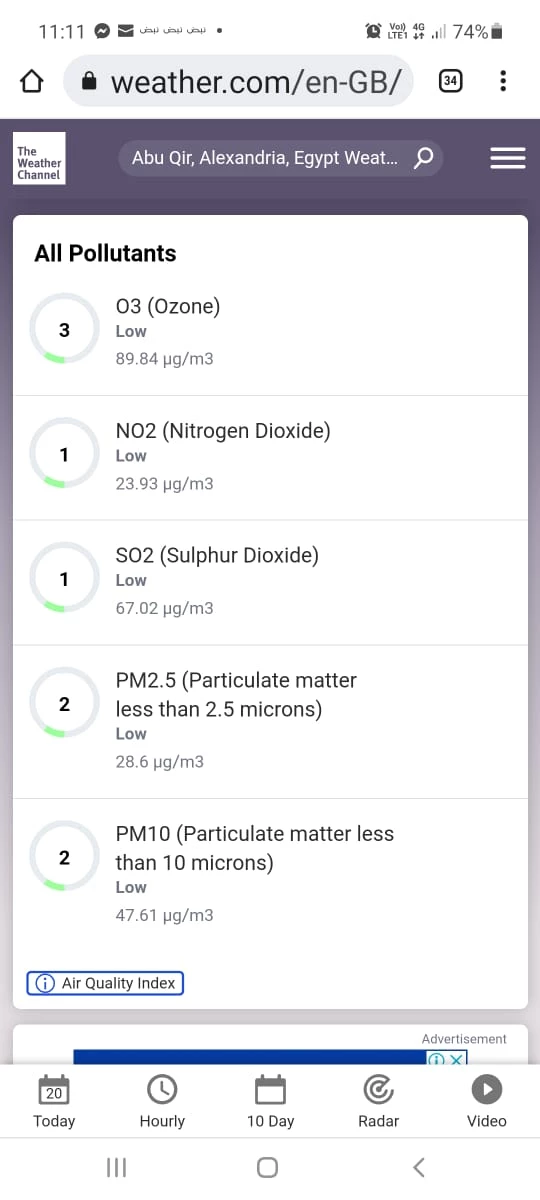
Task: Close the advertisement with X icon
Action: coord(456,1058)
